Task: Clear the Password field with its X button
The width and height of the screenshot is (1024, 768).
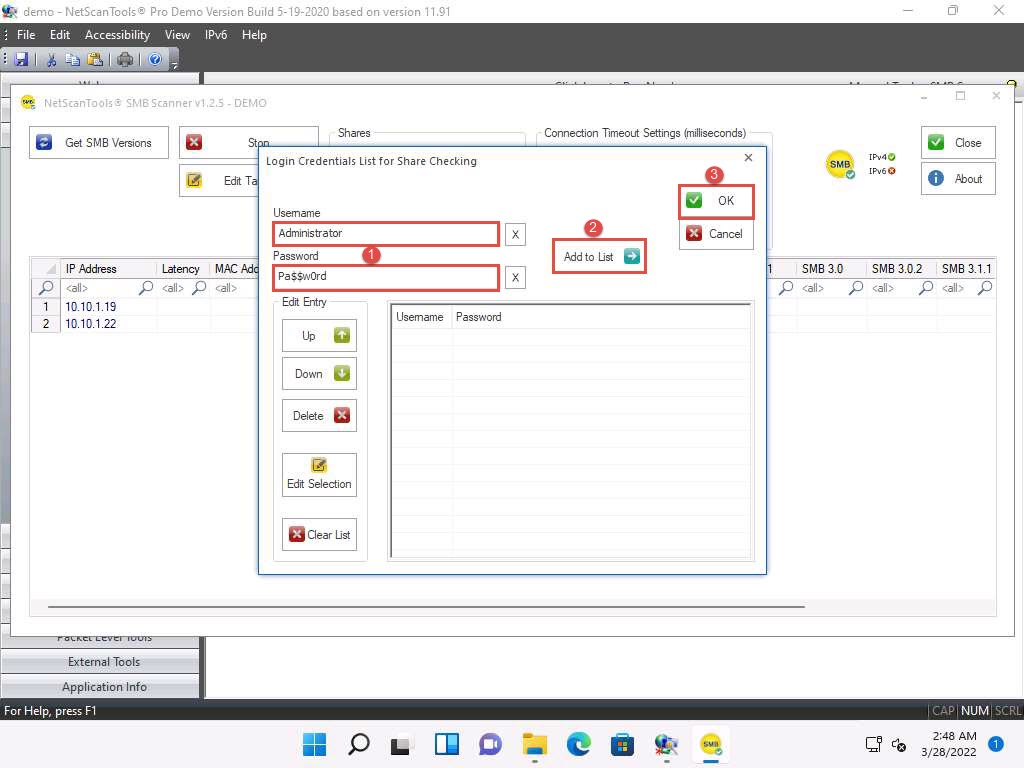Action: pyautogui.click(x=515, y=277)
